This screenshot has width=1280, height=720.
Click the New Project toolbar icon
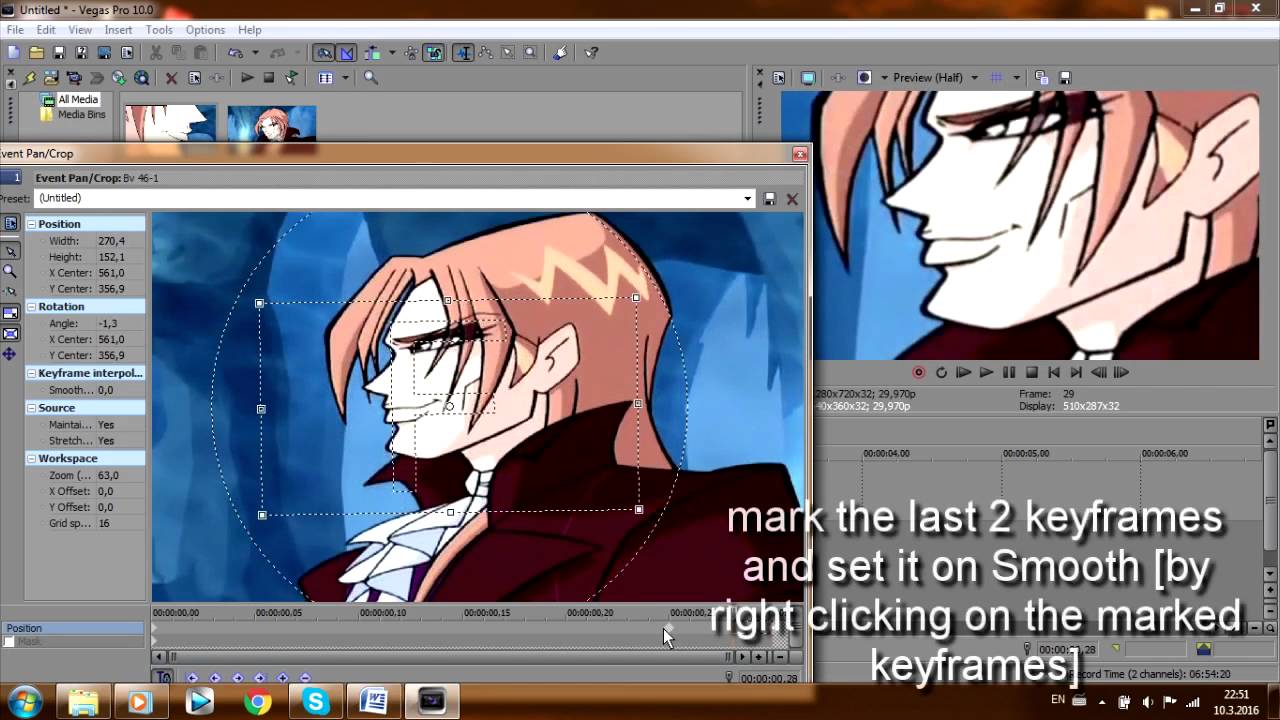tap(13, 52)
